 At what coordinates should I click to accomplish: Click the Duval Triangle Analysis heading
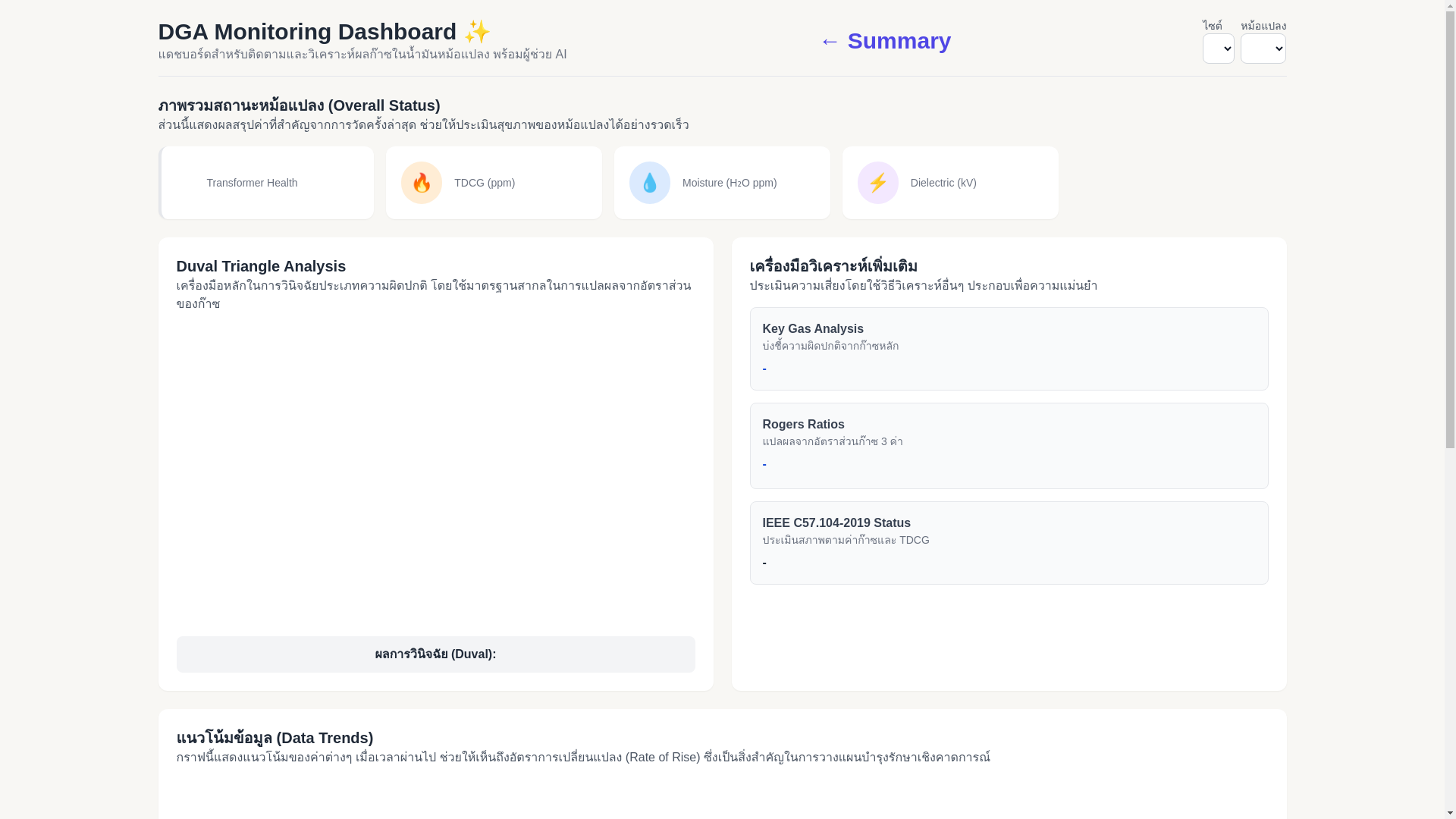(261, 266)
